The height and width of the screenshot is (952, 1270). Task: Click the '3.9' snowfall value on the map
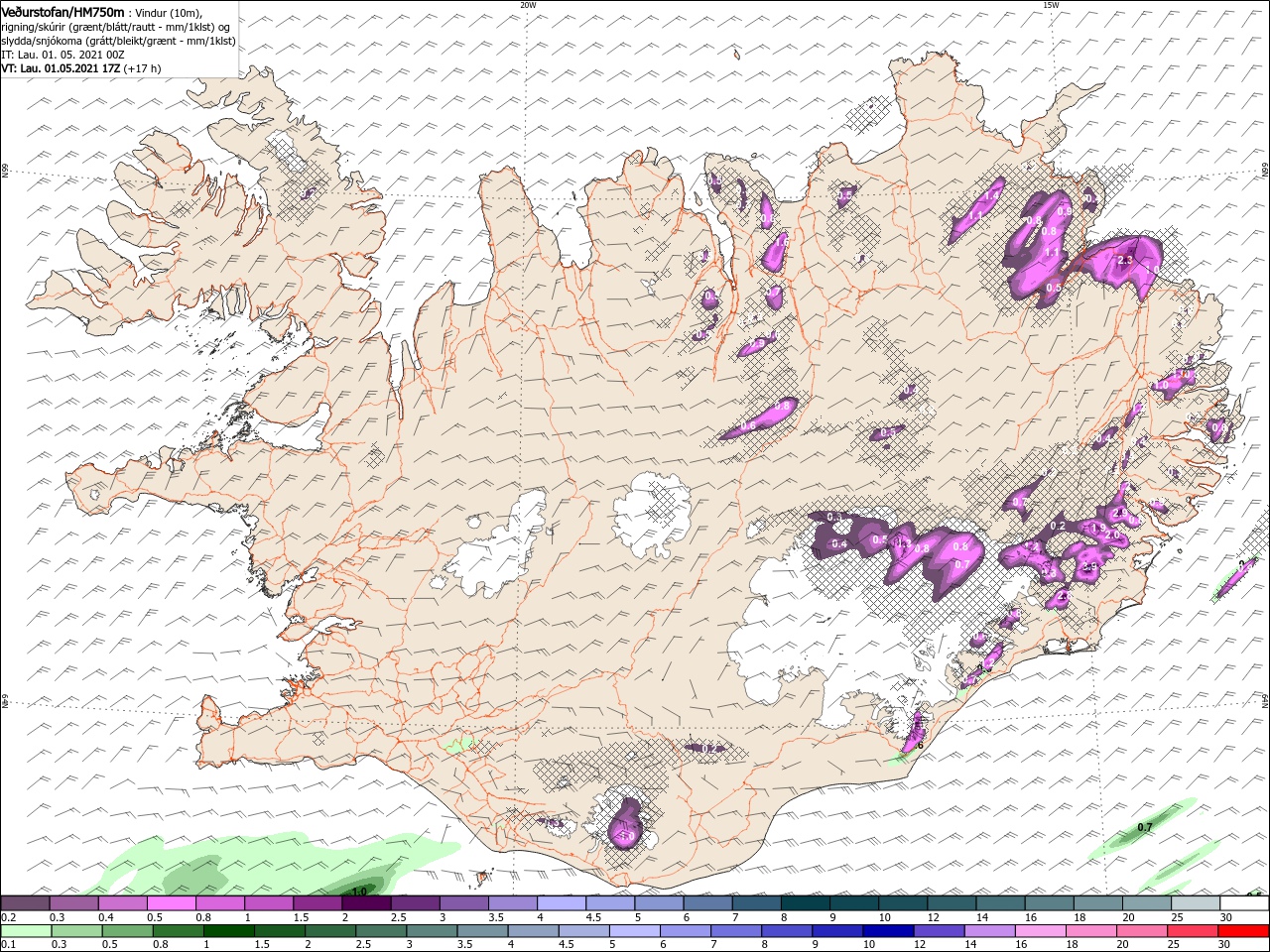pos(1088,567)
